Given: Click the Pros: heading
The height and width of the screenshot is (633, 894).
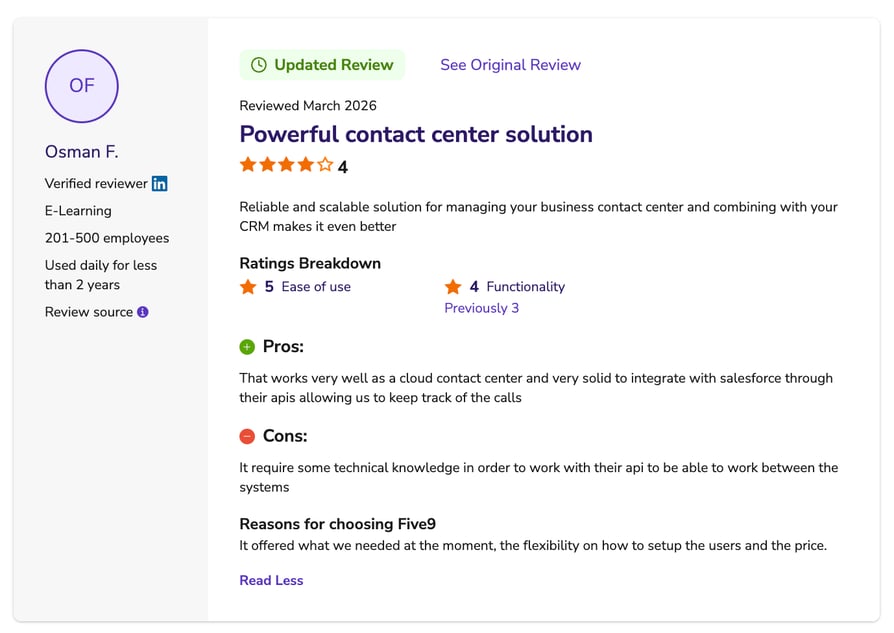Looking at the screenshot, I should pyautogui.click(x=283, y=347).
